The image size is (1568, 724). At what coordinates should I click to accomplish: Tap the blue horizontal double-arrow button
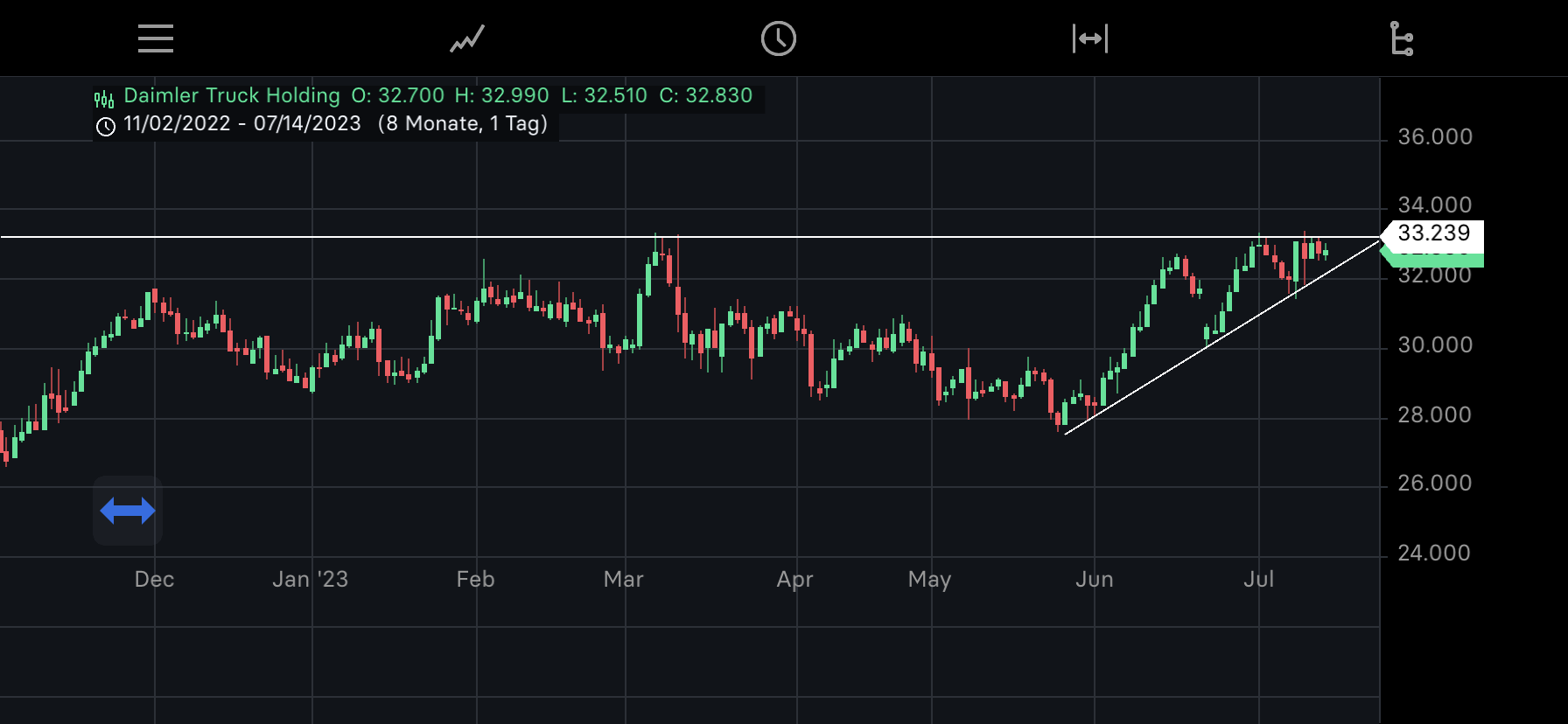[x=128, y=511]
